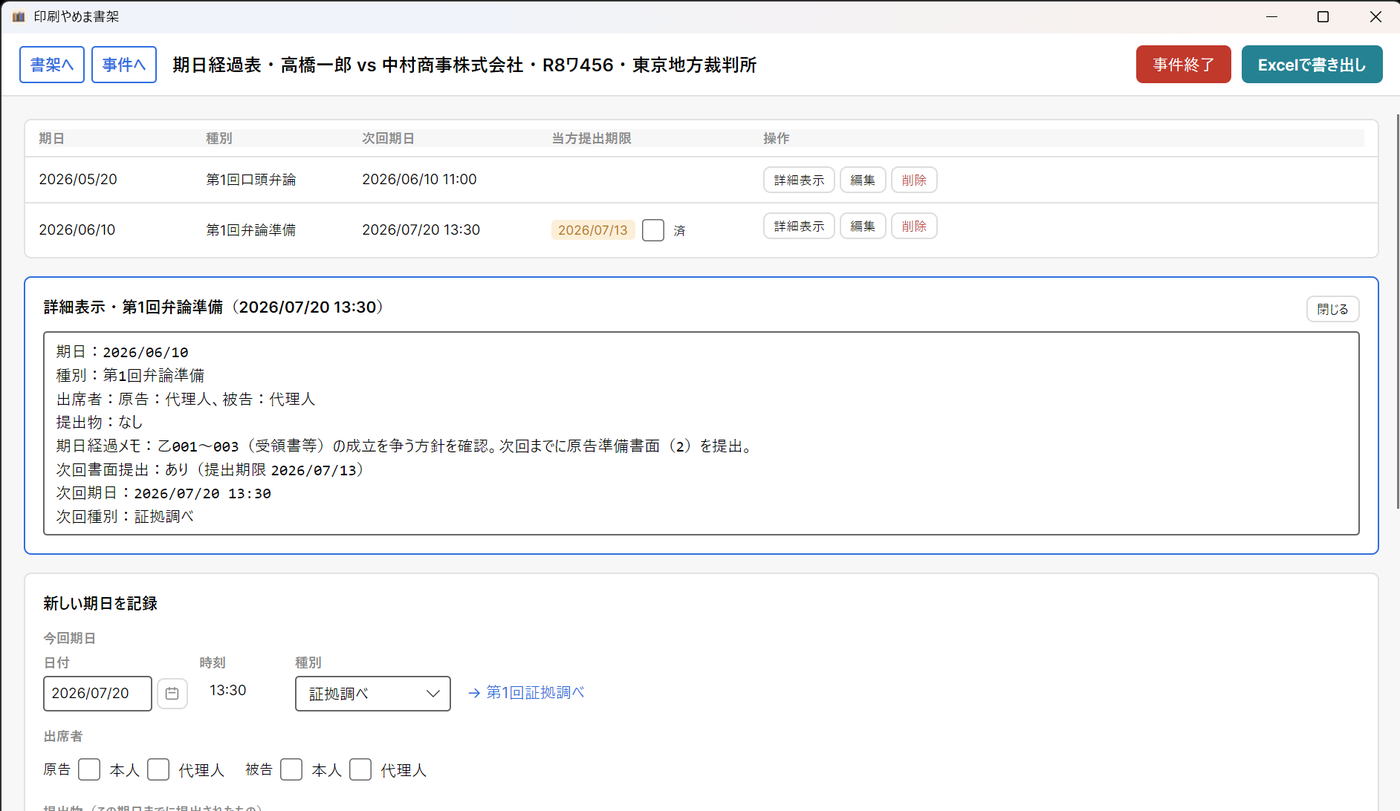The image size is (1400, 811).
Task: Click the 次回期日 column header
Action: (x=388, y=138)
